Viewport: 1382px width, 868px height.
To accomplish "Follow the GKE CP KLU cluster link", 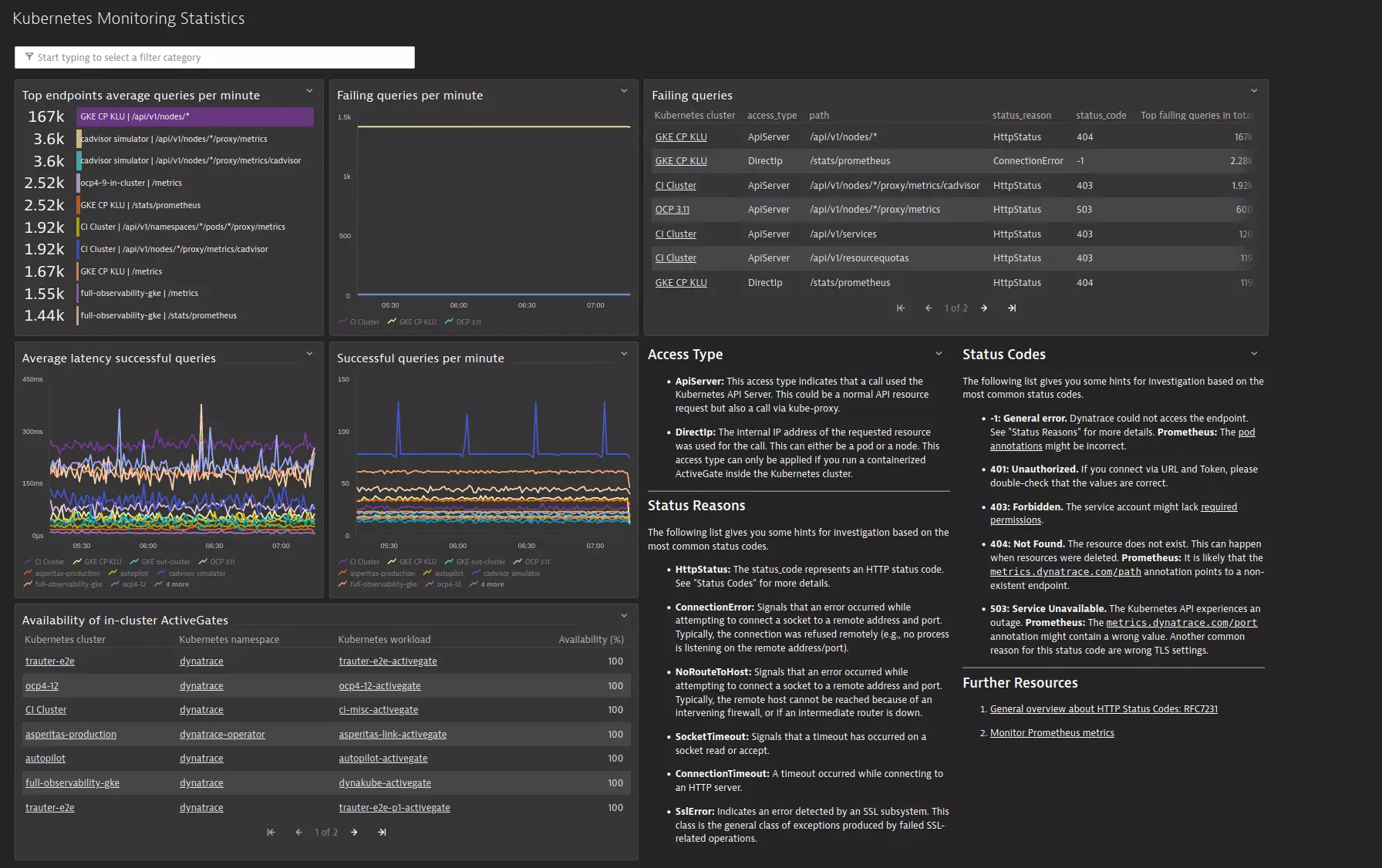I will tap(680, 136).
